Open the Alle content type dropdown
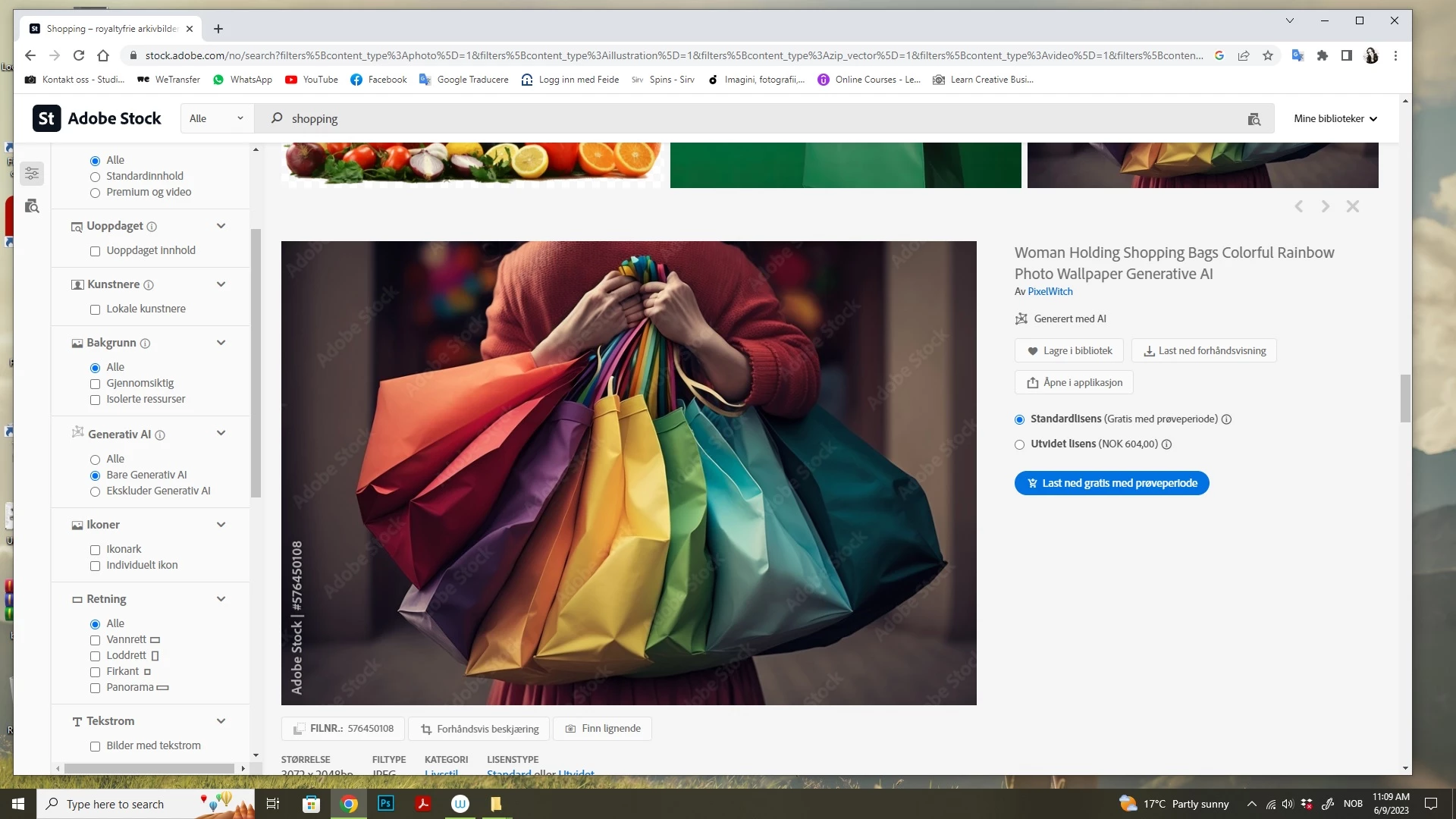Viewport: 1456px width, 819px height. tap(216, 118)
